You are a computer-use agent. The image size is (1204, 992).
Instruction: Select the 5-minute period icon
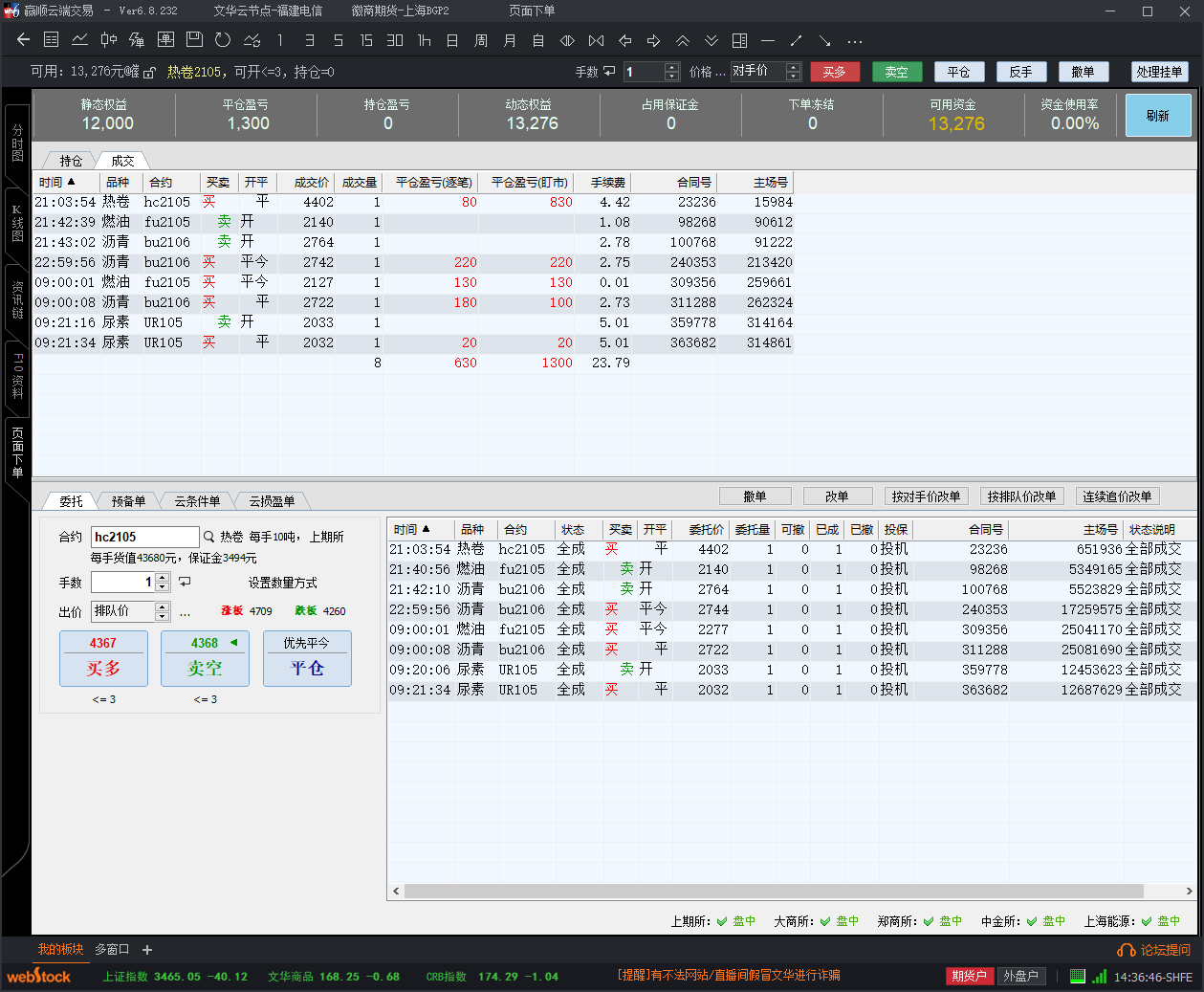tap(338, 40)
